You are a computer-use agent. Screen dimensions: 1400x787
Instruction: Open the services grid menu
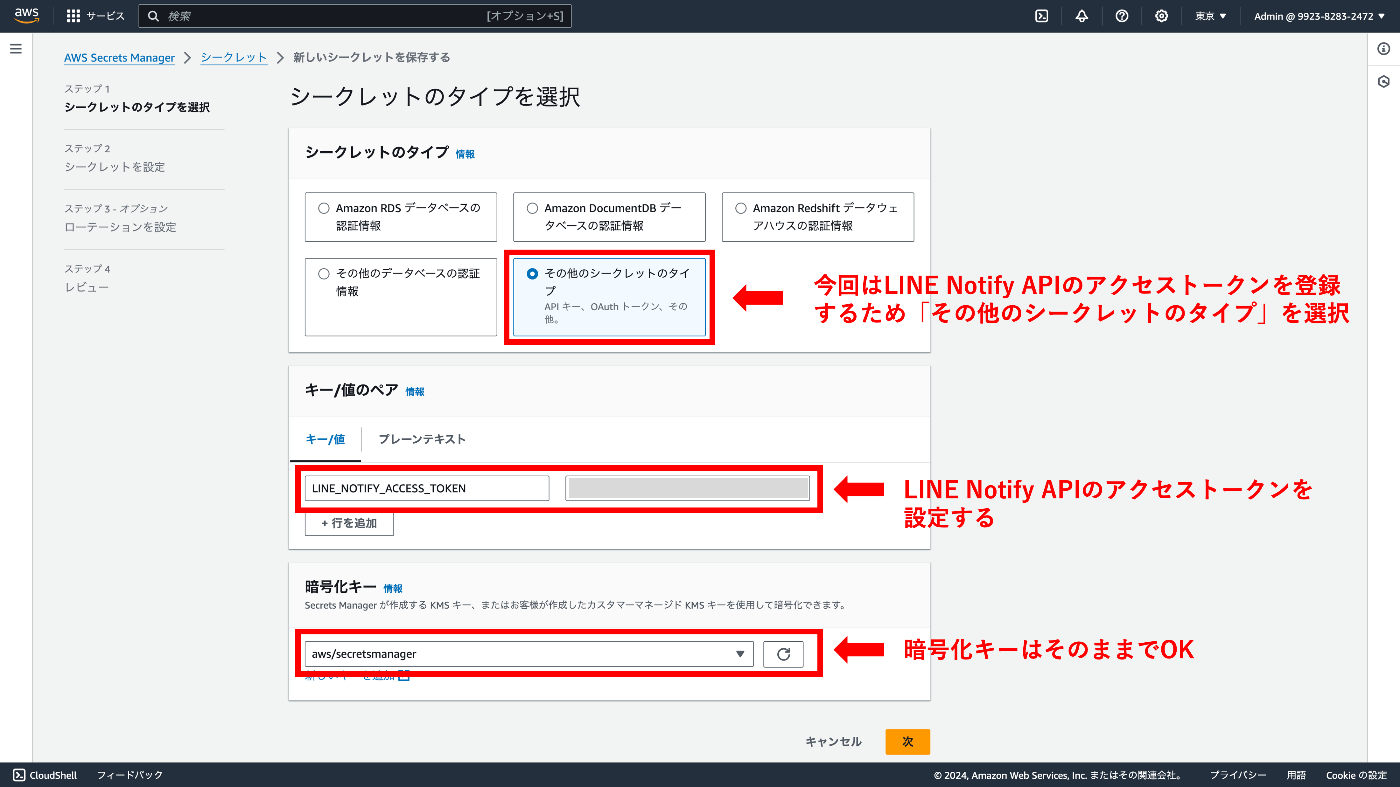pos(73,16)
